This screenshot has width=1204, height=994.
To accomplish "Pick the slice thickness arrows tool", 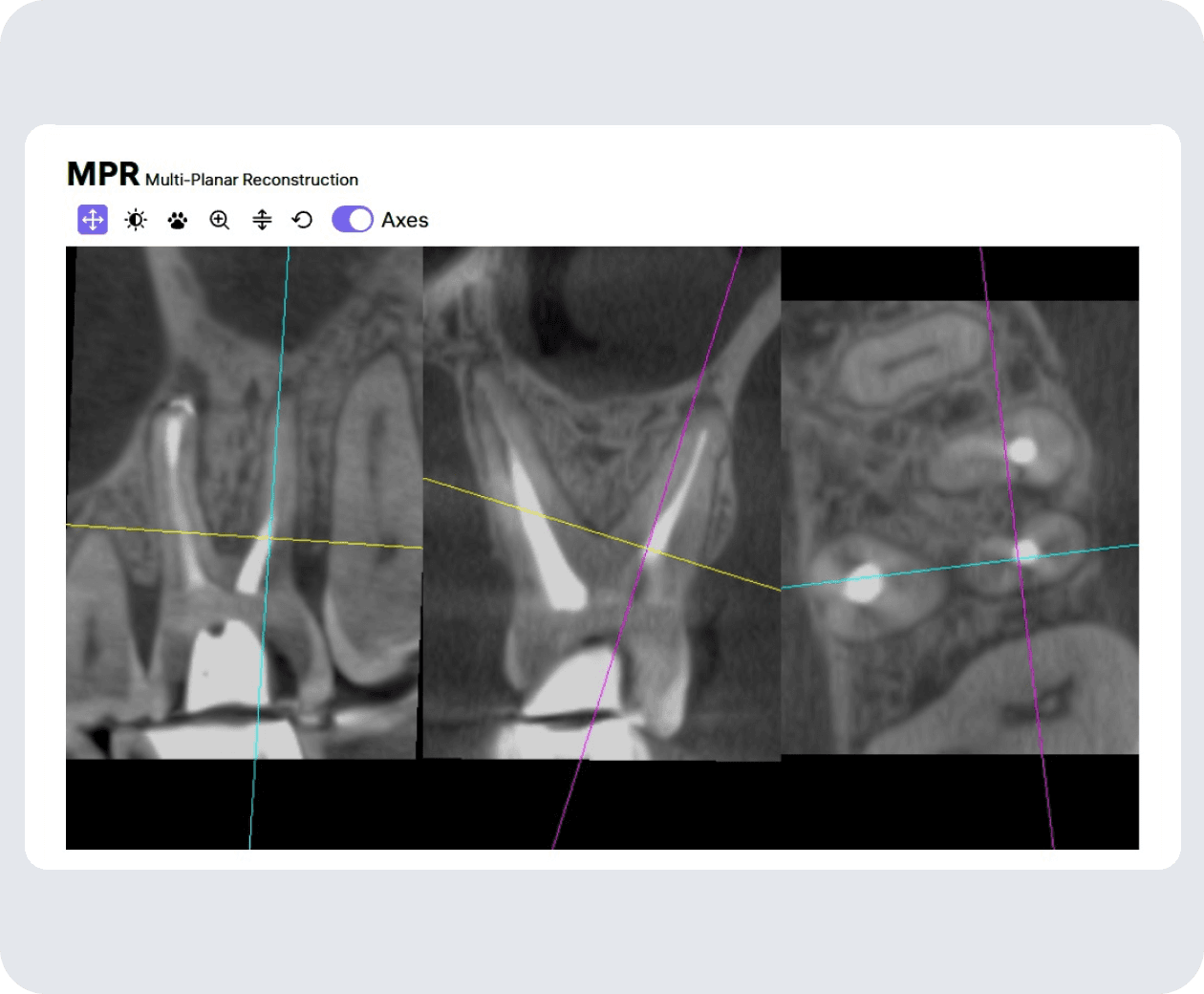I will click(x=262, y=220).
